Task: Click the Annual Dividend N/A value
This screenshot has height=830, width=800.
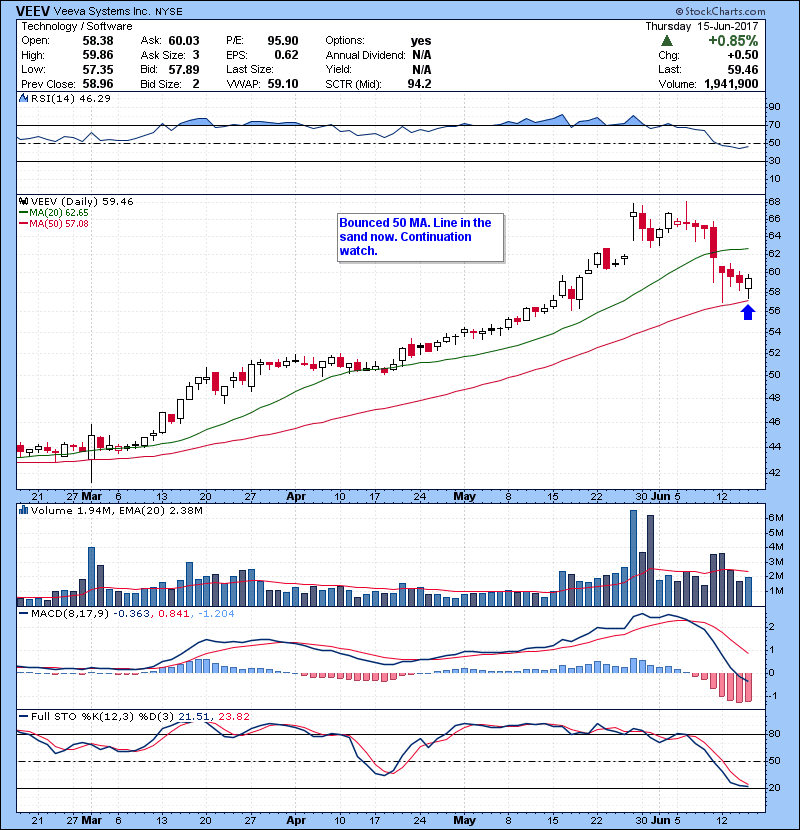Action: (x=422, y=55)
